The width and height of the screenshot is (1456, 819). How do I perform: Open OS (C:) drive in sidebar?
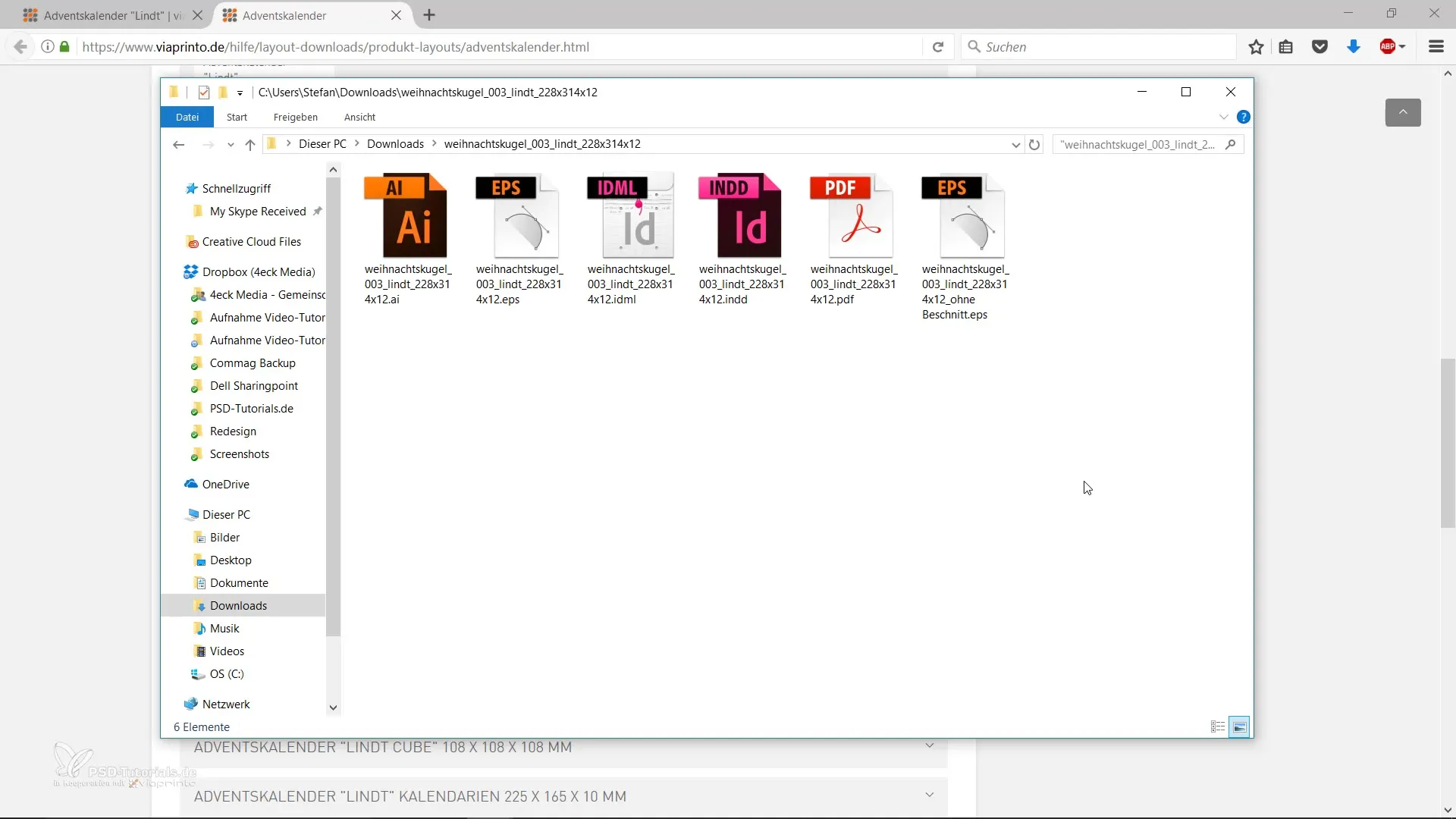(227, 673)
